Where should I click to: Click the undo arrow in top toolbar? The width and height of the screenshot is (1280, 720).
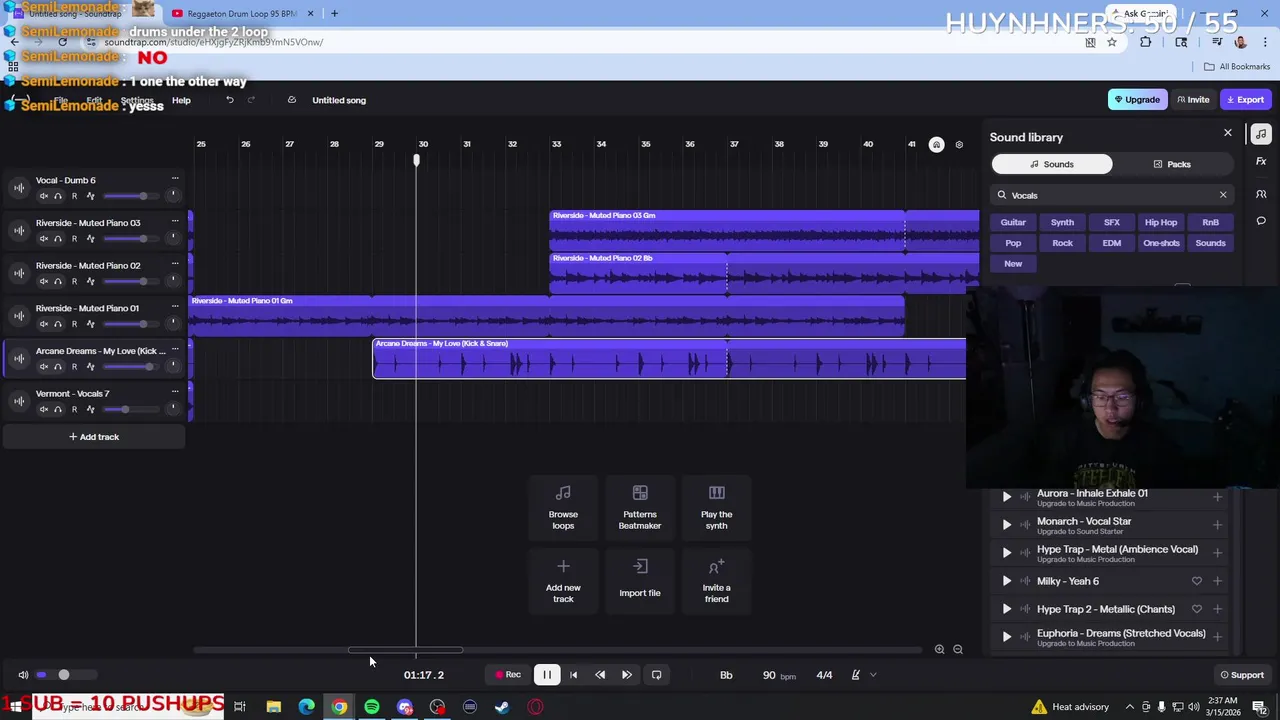tap(229, 100)
